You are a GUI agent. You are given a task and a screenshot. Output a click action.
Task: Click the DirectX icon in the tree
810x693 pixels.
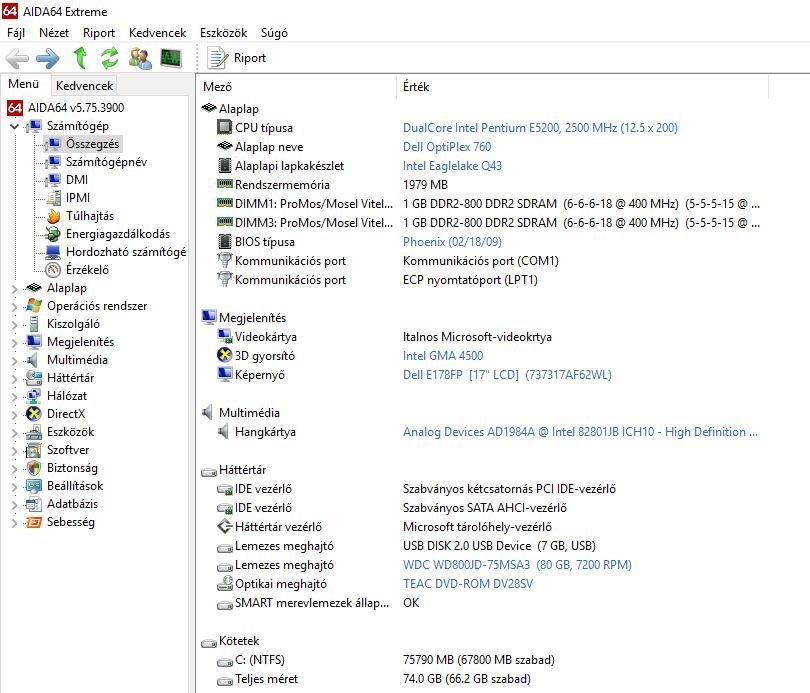click(34, 414)
